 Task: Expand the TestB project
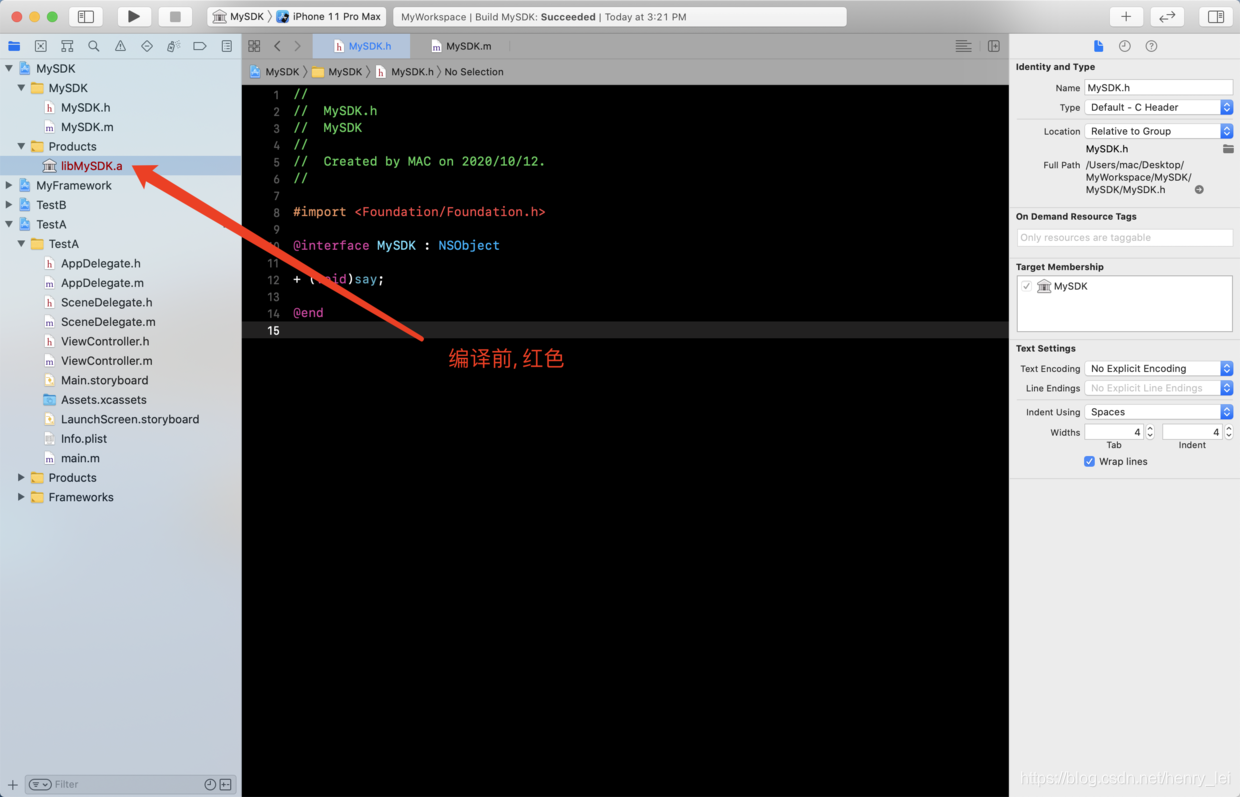click(x=9, y=205)
